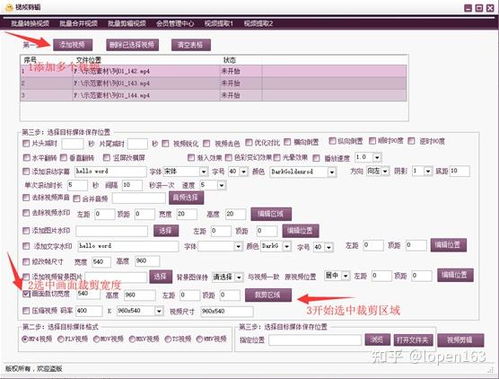This screenshot has height=379, width=499.
Task: Click the 视频剪辑 start button
Action: pos(460,340)
